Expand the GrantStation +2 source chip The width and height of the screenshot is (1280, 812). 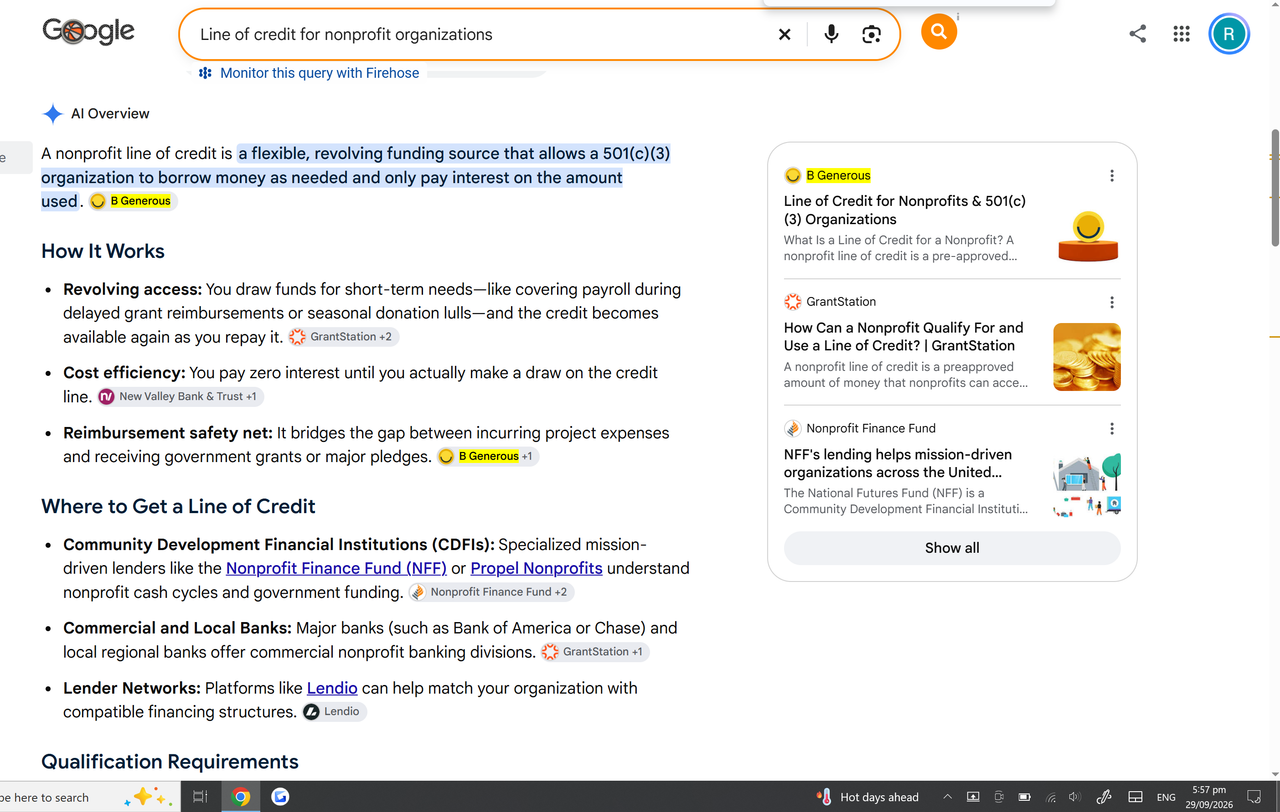point(343,337)
